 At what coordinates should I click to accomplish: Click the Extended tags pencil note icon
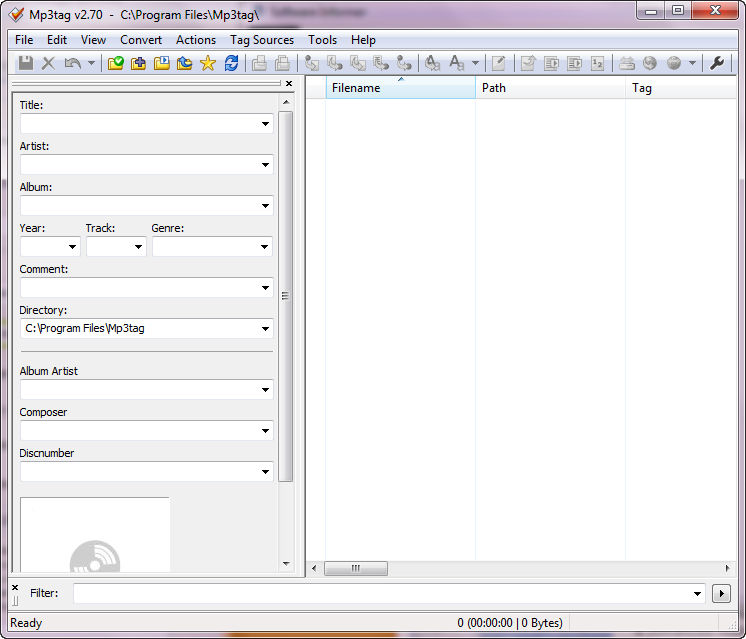pyautogui.click(x=499, y=63)
